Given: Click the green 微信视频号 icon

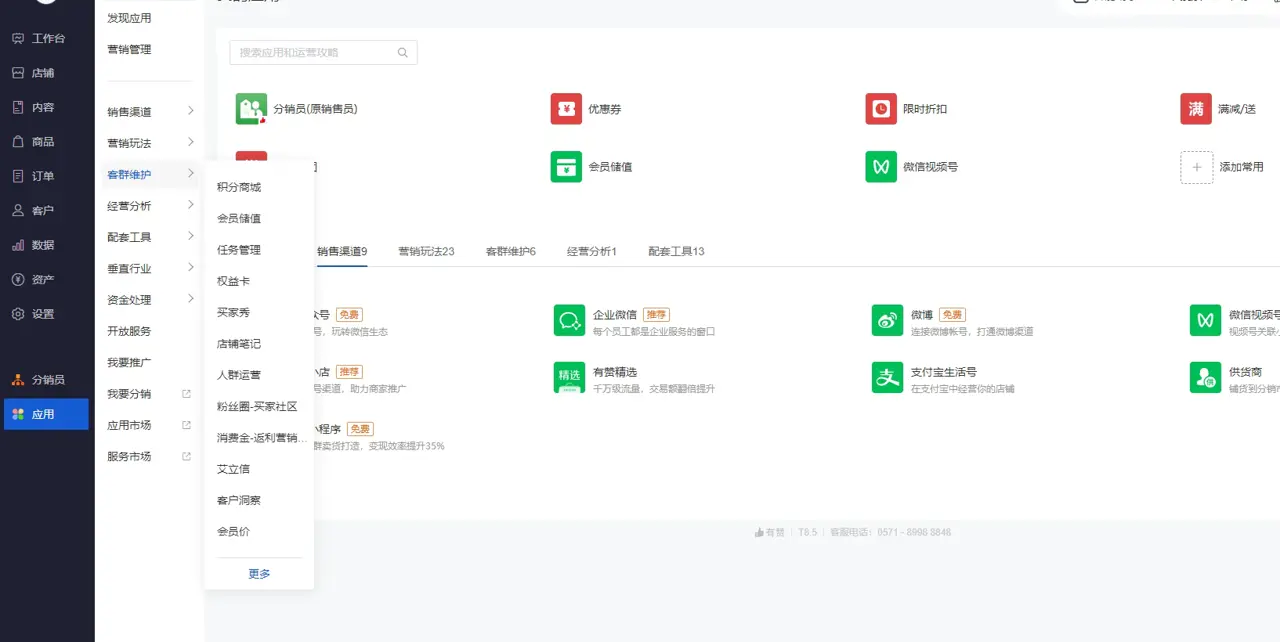Looking at the screenshot, I should point(881,167).
